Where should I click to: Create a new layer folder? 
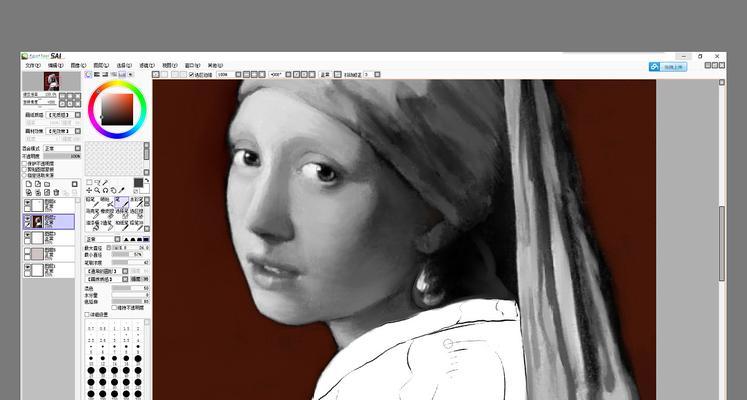tap(47, 184)
